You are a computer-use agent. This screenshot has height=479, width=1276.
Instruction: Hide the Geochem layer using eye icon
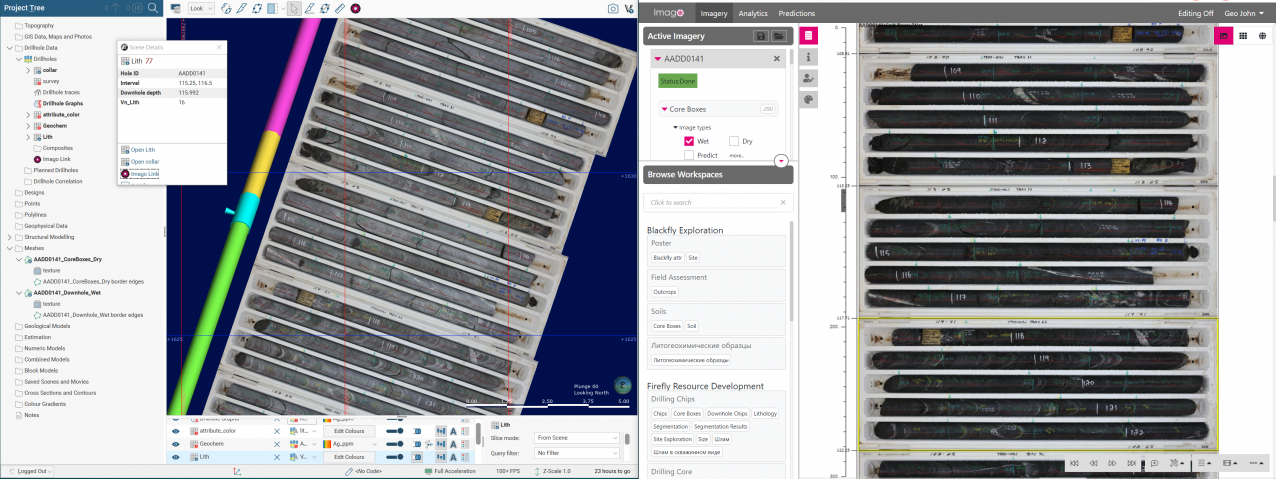(x=175, y=443)
